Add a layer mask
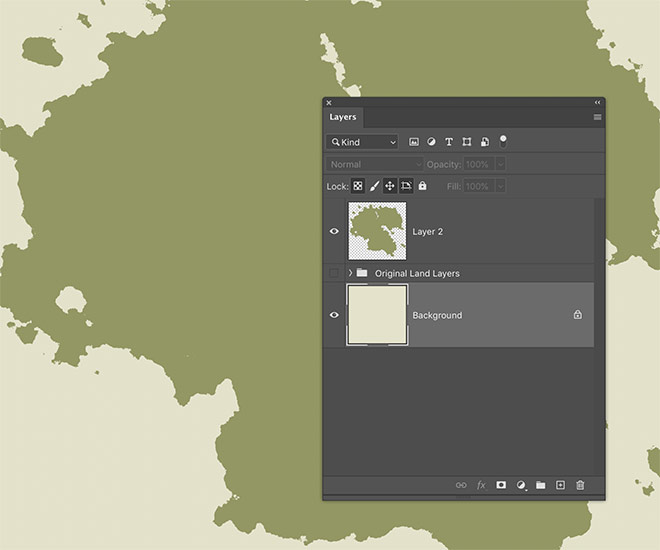This screenshot has width=660, height=550. (x=501, y=485)
